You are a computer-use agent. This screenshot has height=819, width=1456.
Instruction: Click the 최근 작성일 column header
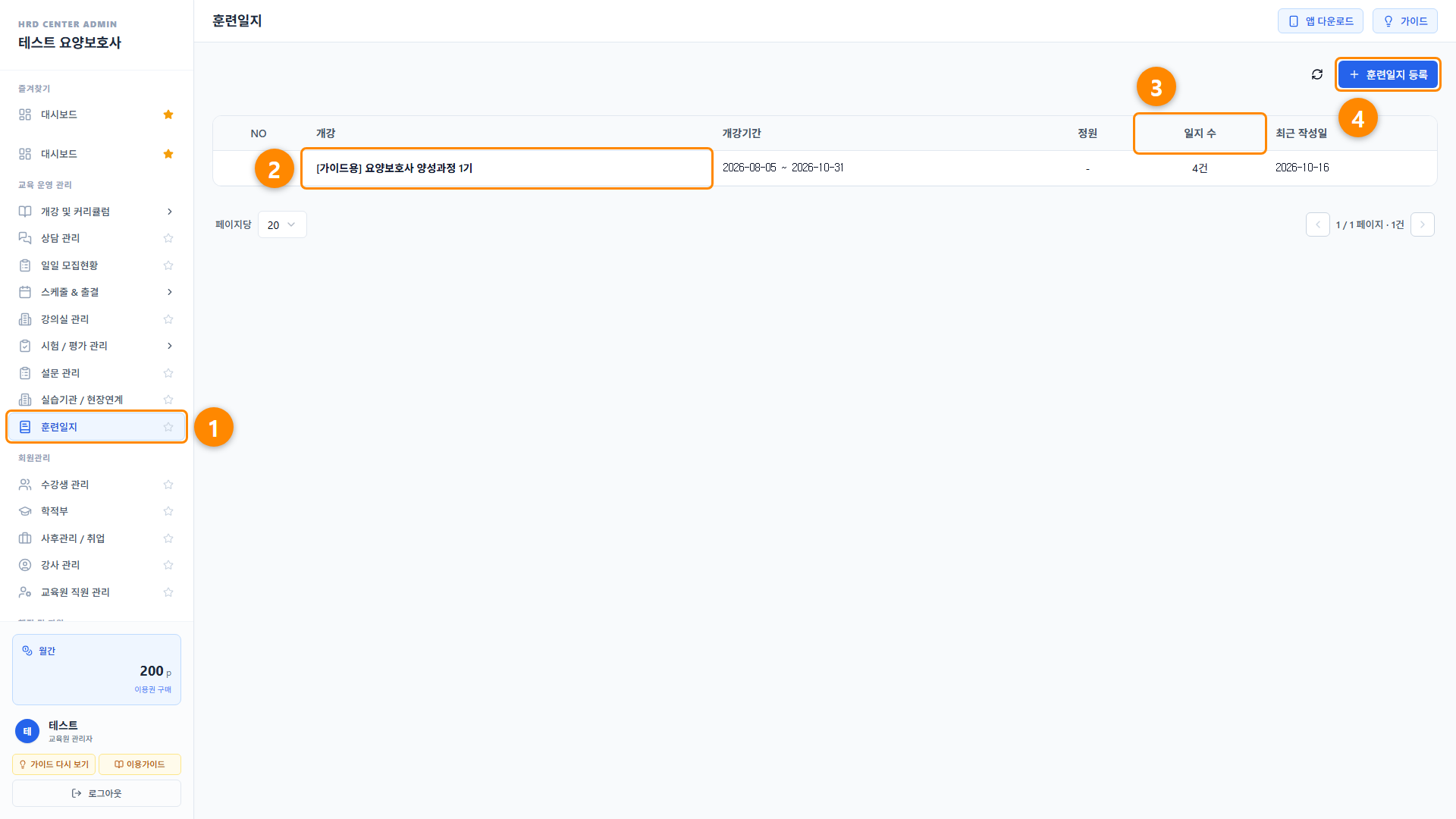tap(1301, 133)
